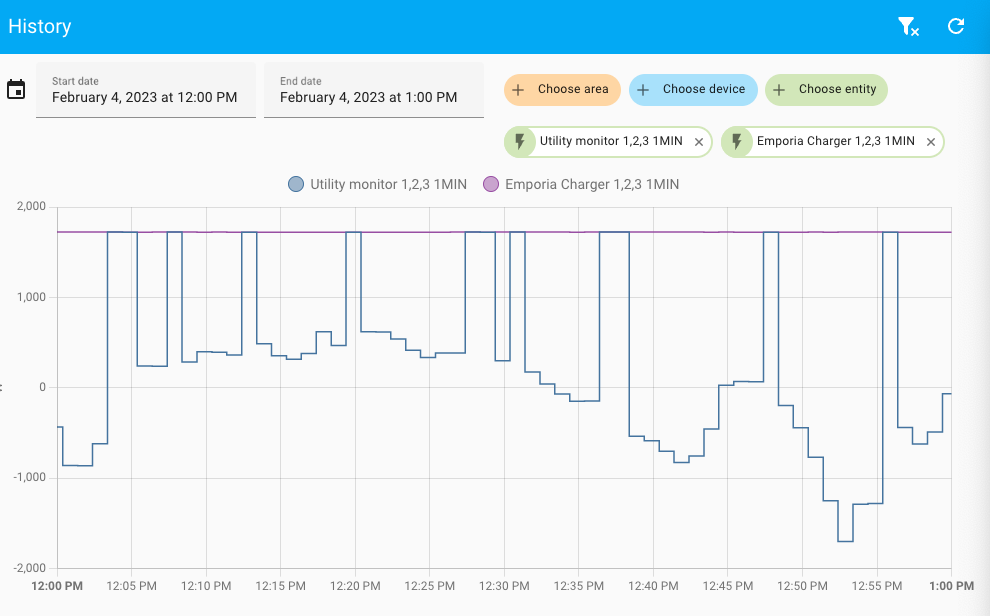
Task: Click the filter-remove icon in the header
Action: pyautogui.click(x=908, y=26)
